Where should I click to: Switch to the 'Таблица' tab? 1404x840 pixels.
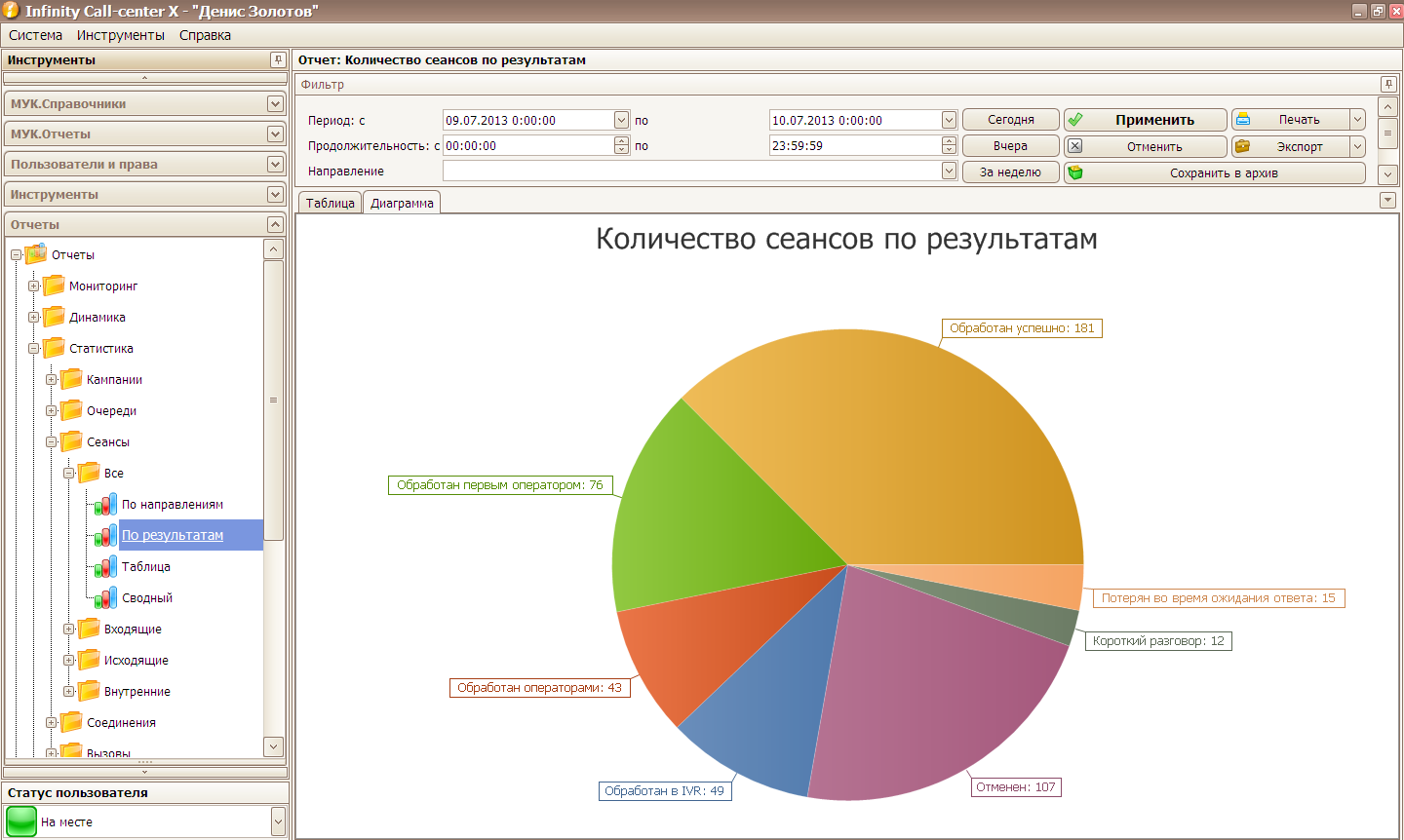pos(330,203)
